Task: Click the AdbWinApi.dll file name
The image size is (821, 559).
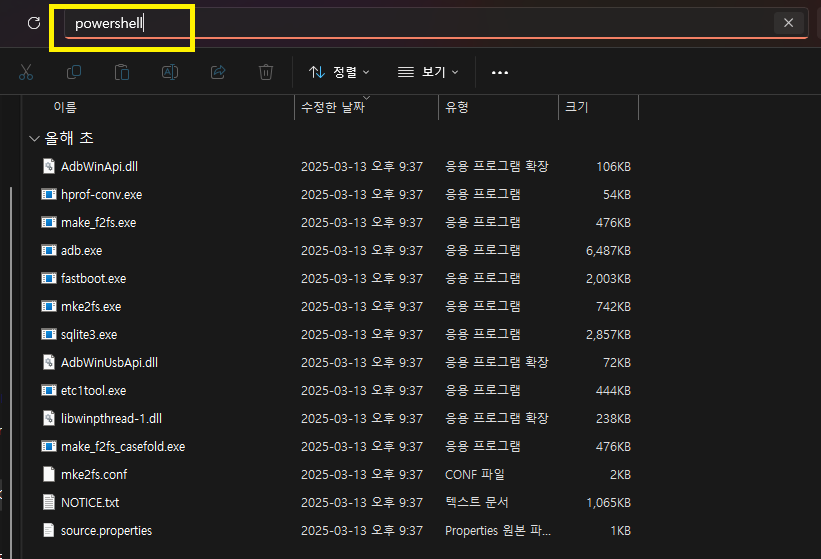Action: [x=99, y=166]
